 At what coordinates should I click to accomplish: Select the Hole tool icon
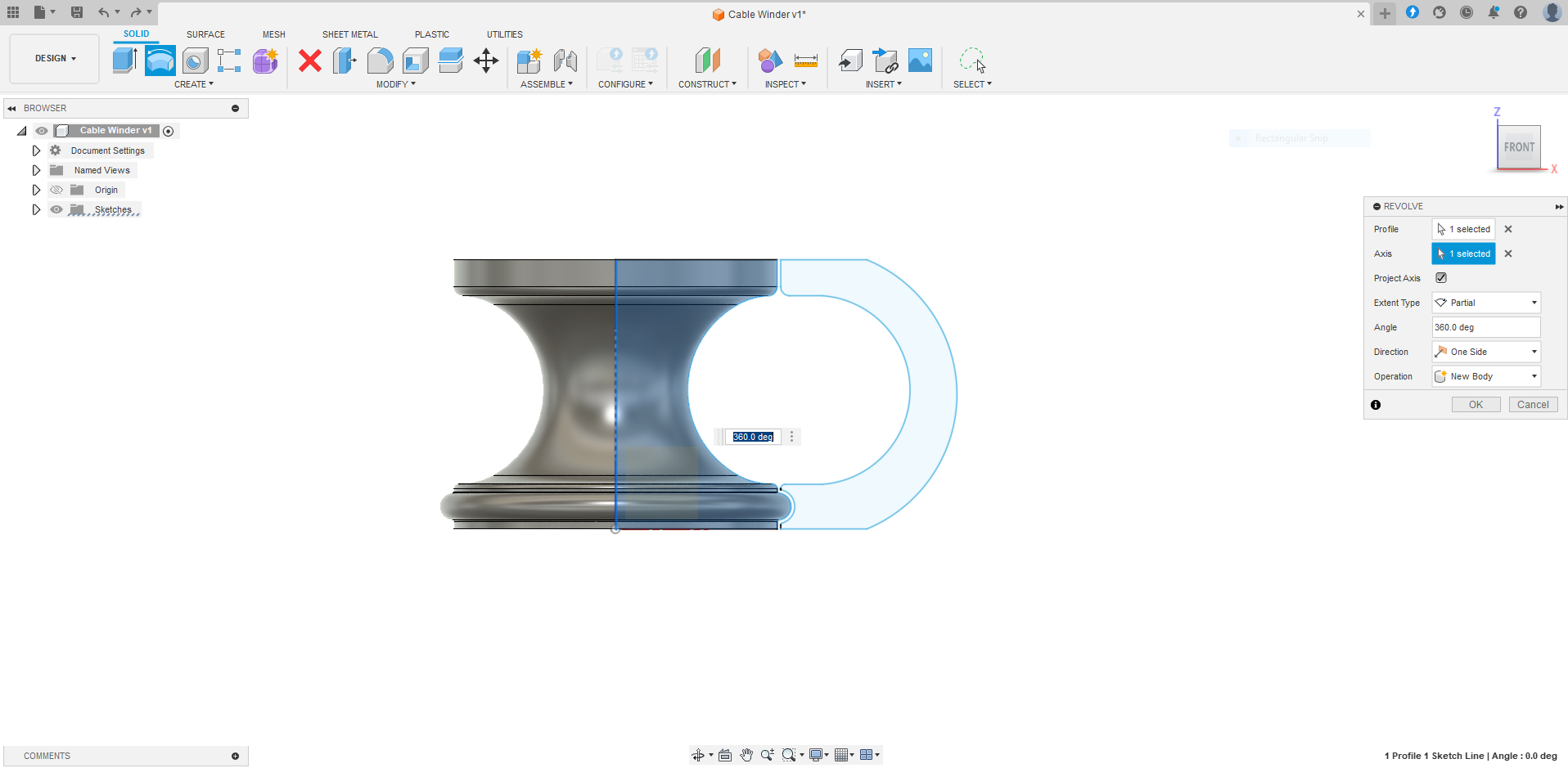[x=195, y=61]
